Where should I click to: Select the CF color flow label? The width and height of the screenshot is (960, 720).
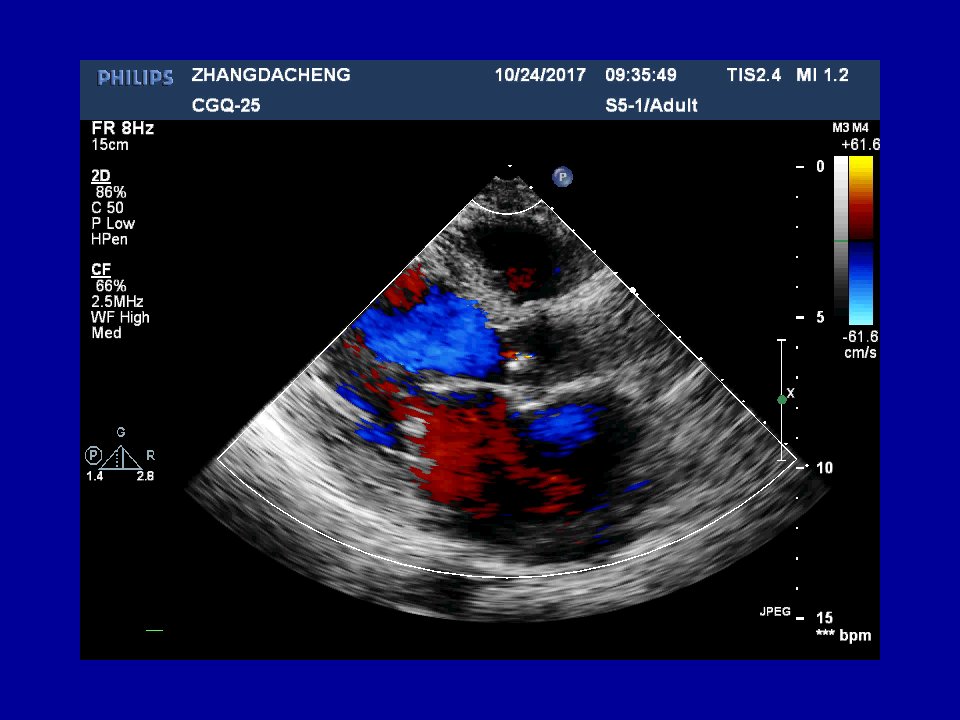pyautogui.click(x=101, y=270)
